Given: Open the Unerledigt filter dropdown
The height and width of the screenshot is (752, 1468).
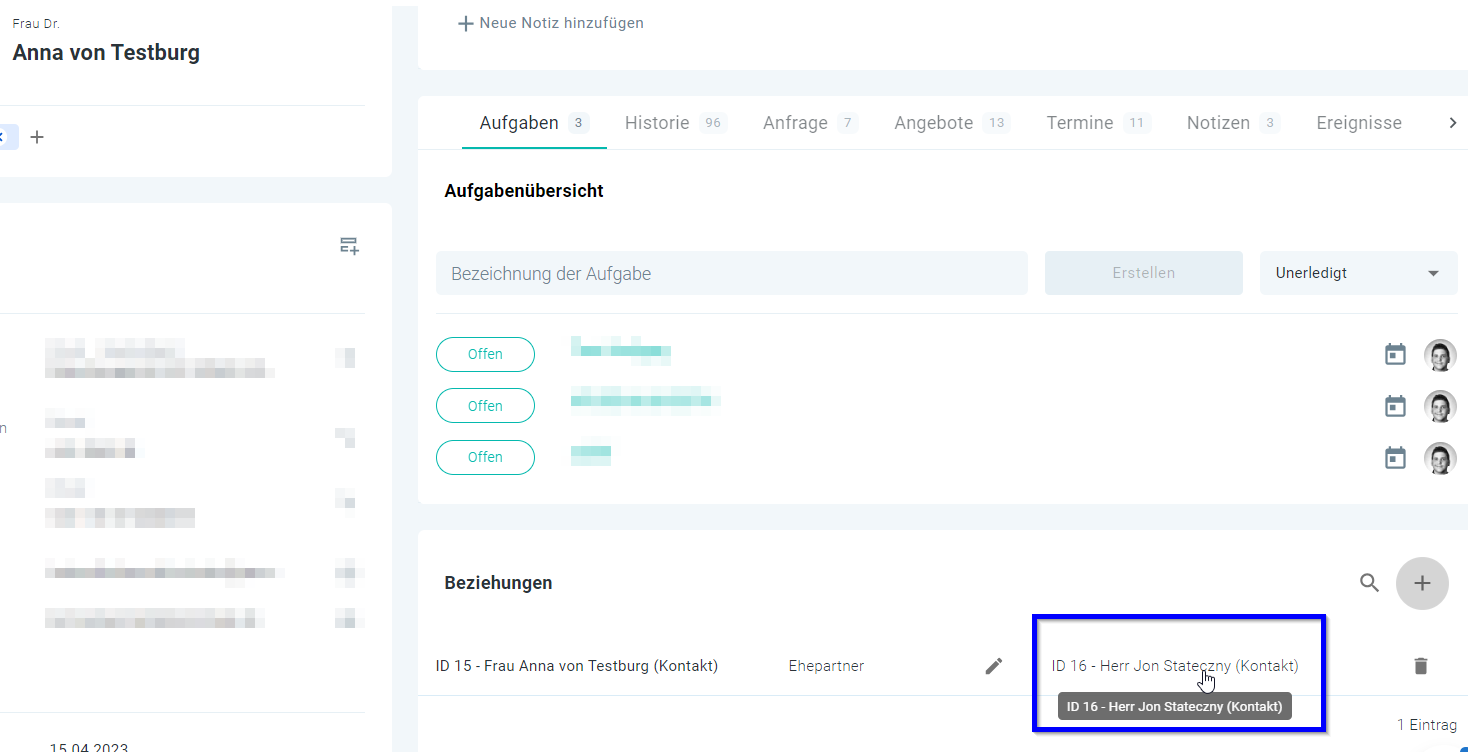Looking at the screenshot, I should coord(1357,273).
